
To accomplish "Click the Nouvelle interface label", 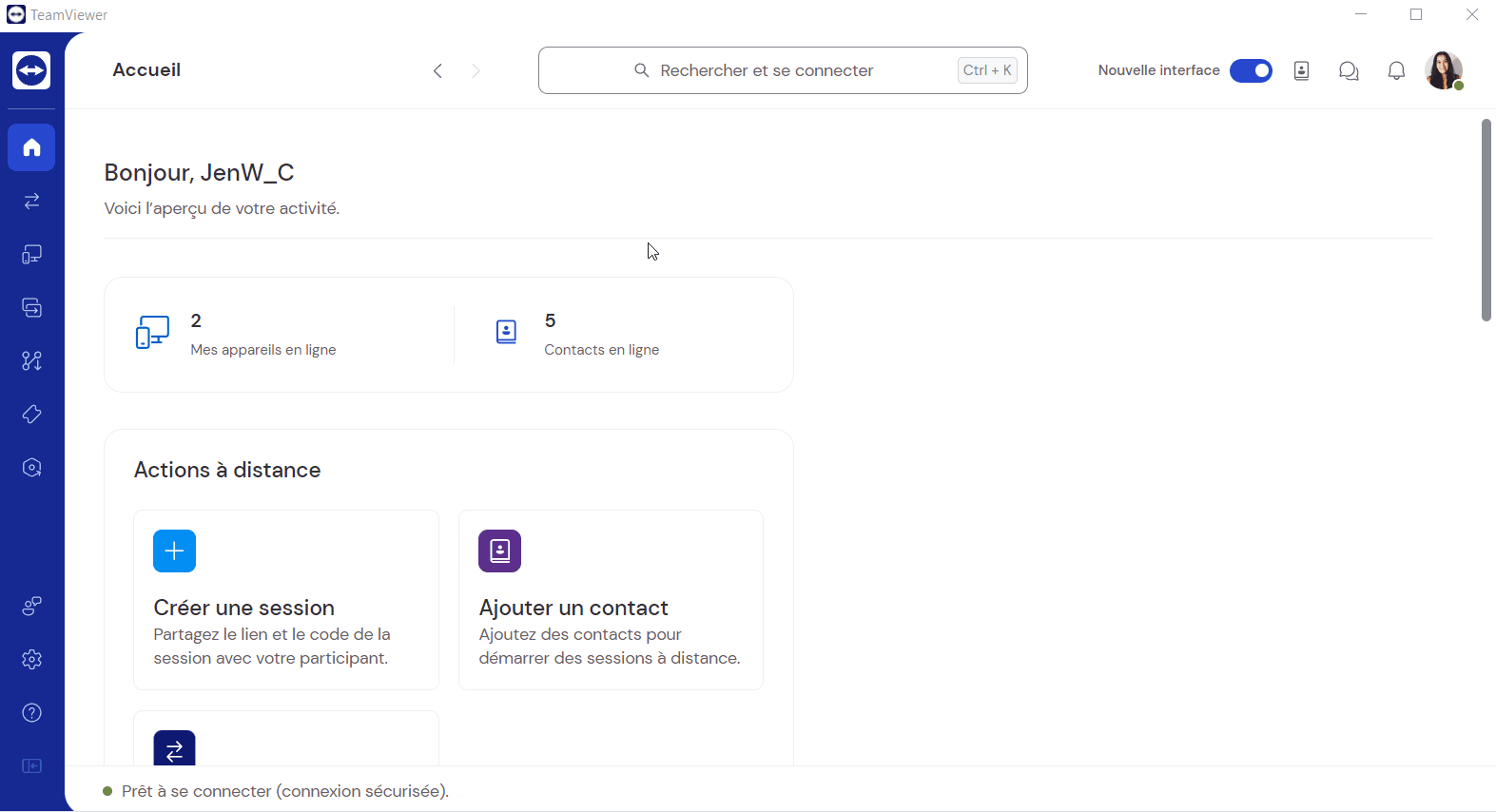I will (1158, 70).
